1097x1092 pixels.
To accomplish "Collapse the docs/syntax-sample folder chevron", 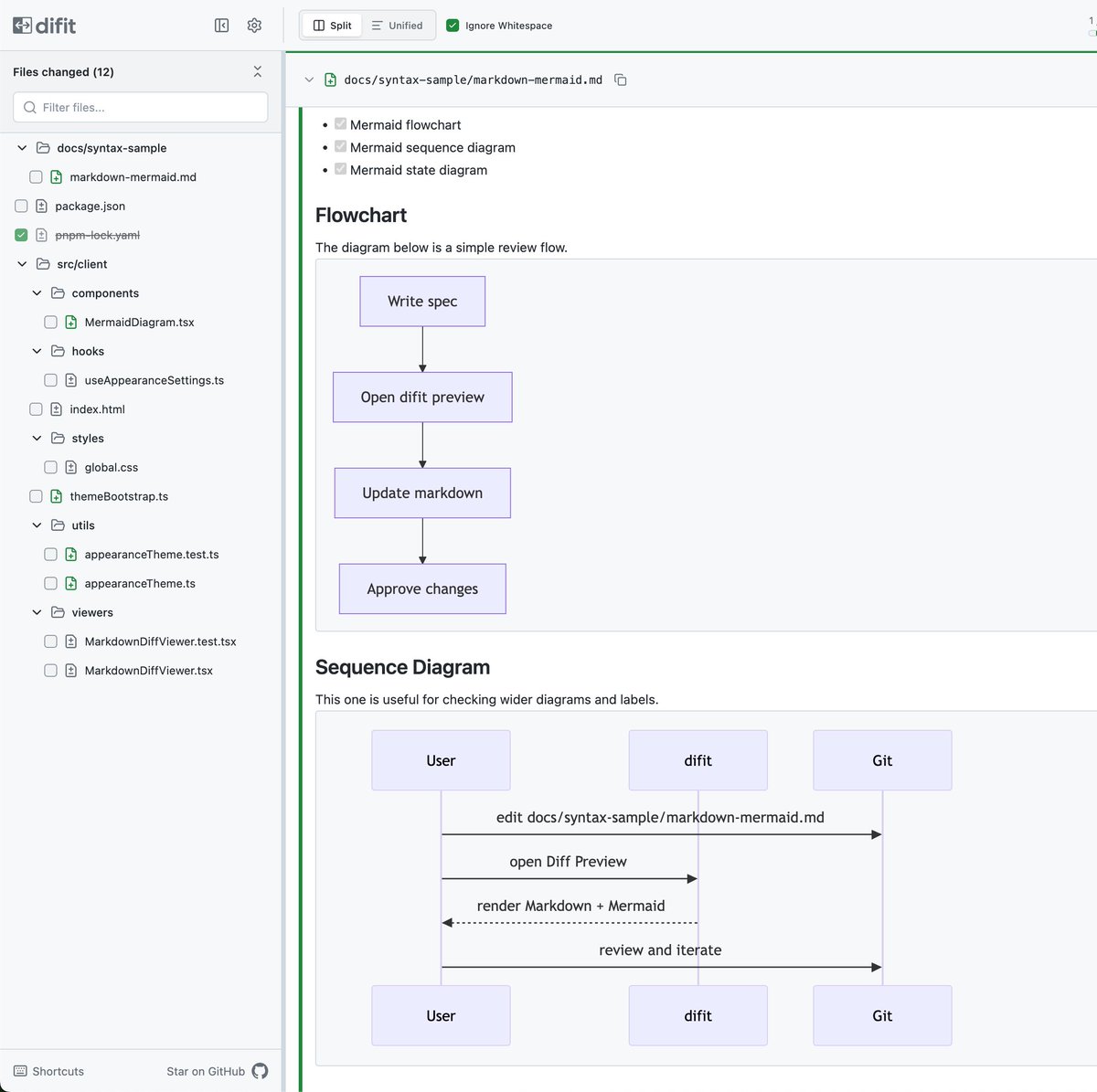I will (x=22, y=148).
